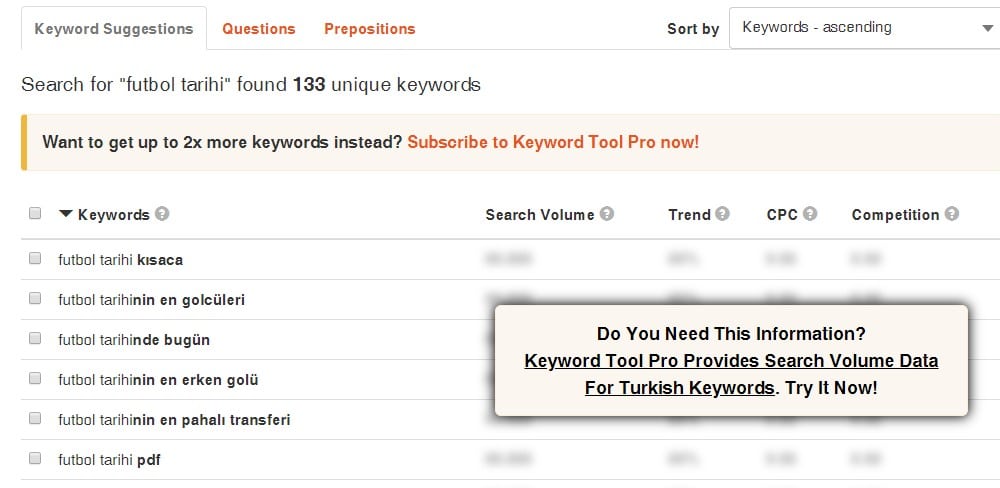
Task: Click the Sort by dropdown arrow
Action: 987,28
